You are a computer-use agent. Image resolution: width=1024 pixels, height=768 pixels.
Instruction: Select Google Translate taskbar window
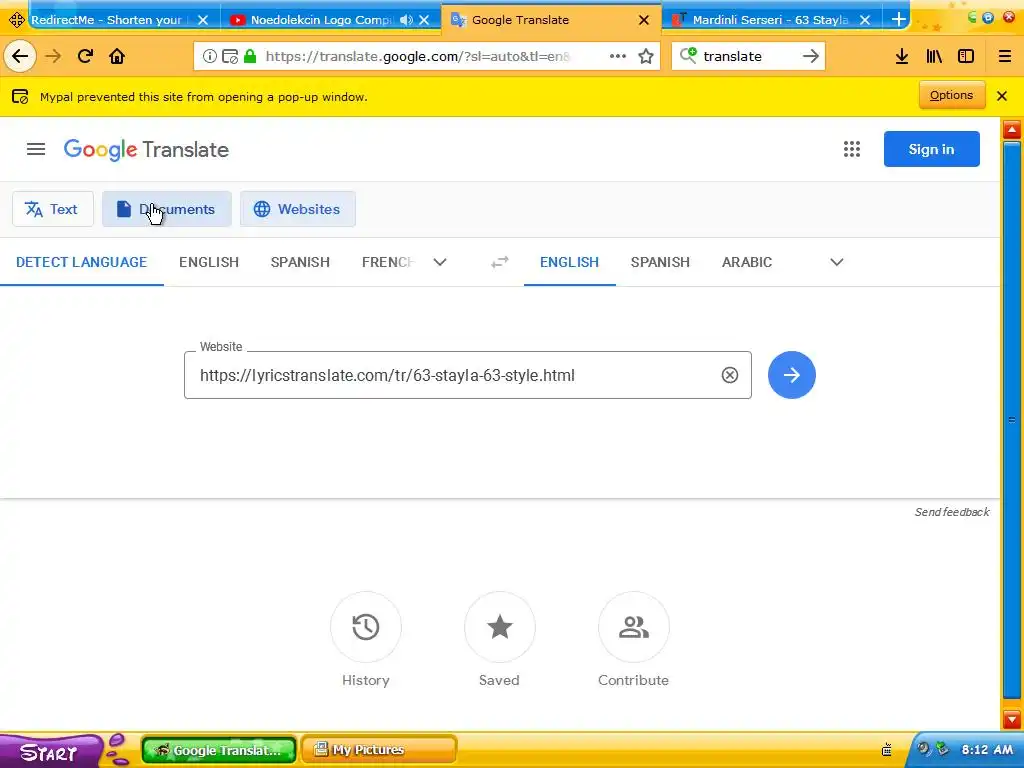coord(219,750)
